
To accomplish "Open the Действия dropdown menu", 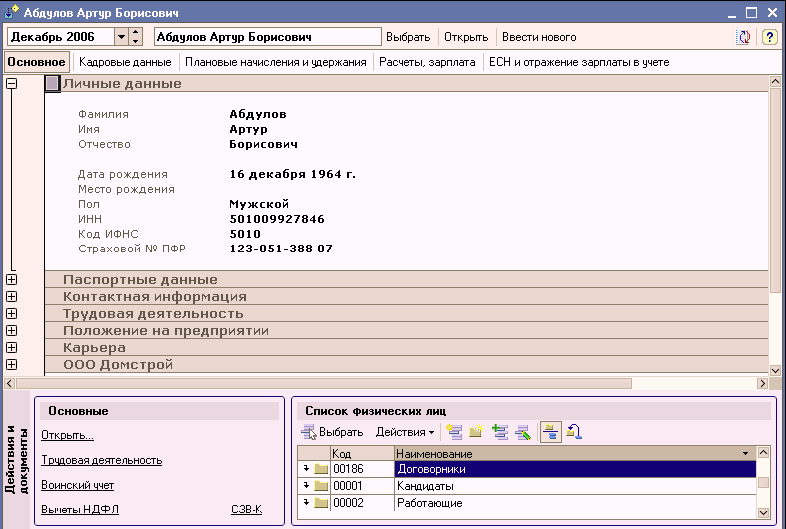I will coord(405,432).
